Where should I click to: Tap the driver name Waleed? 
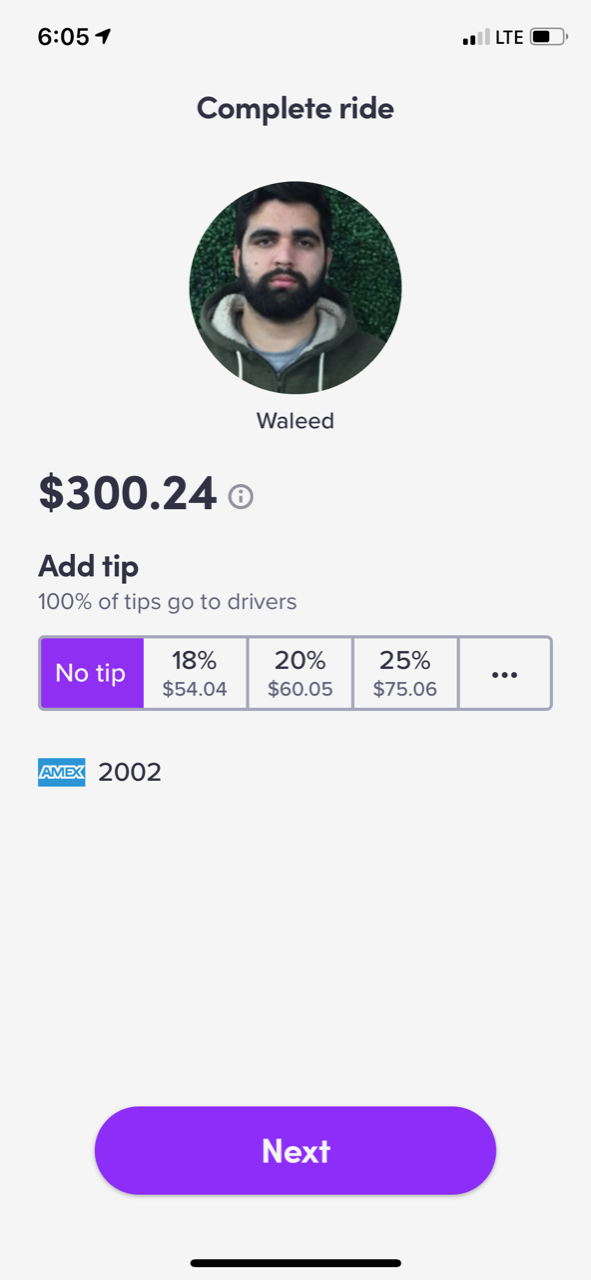pos(295,421)
